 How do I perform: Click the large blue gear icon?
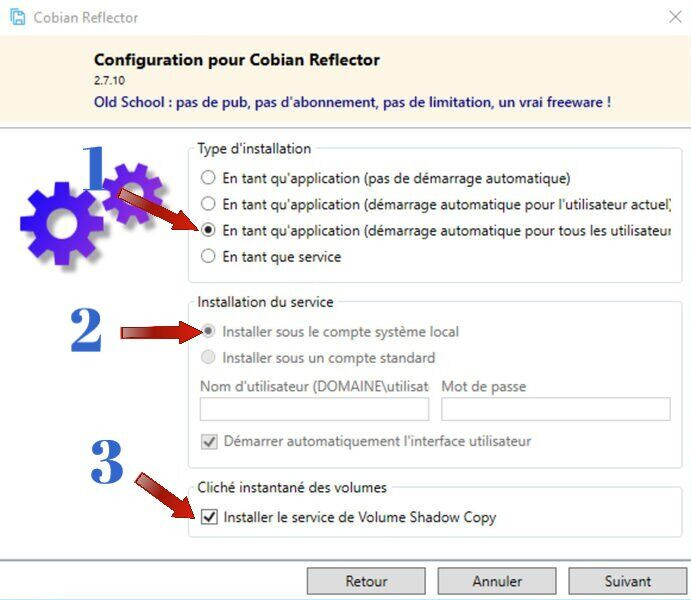[61, 224]
